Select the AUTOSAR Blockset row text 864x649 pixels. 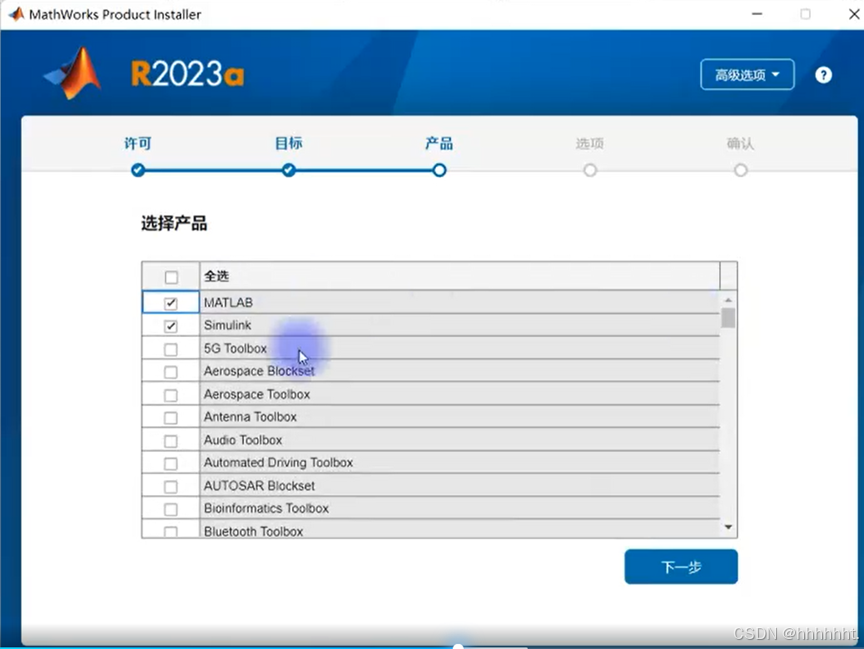[x=260, y=486]
